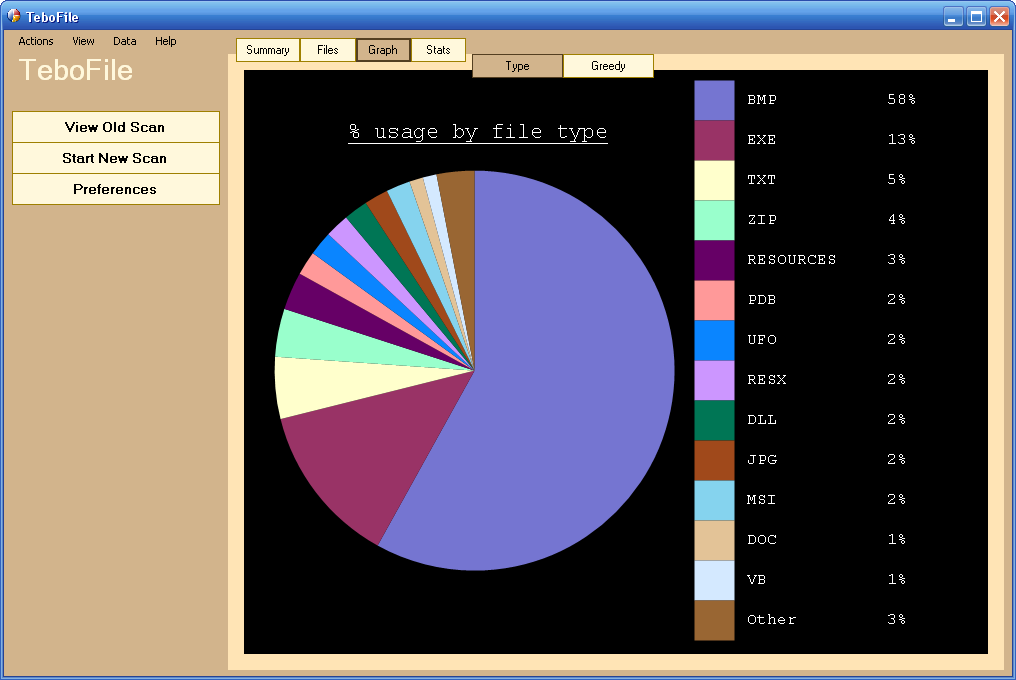Image resolution: width=1016 pixels, height=680 pixels.
Task: Click the RESOURCES legend color swatch
Action: tap(714, 260)
